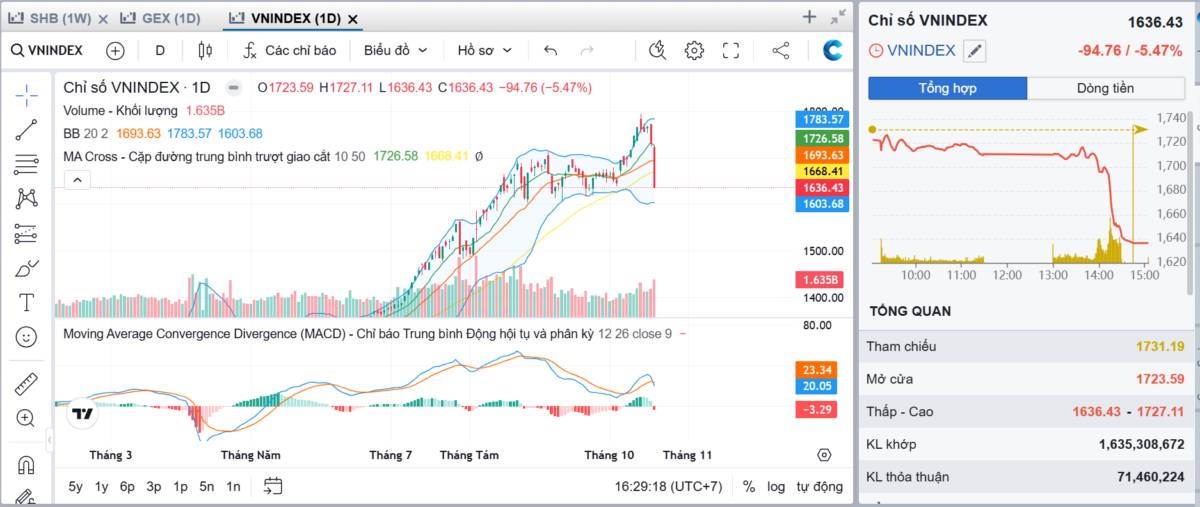This screenshot has width=1200, height=507.
Task: Set the range to 1n
Action: point(233,486)
